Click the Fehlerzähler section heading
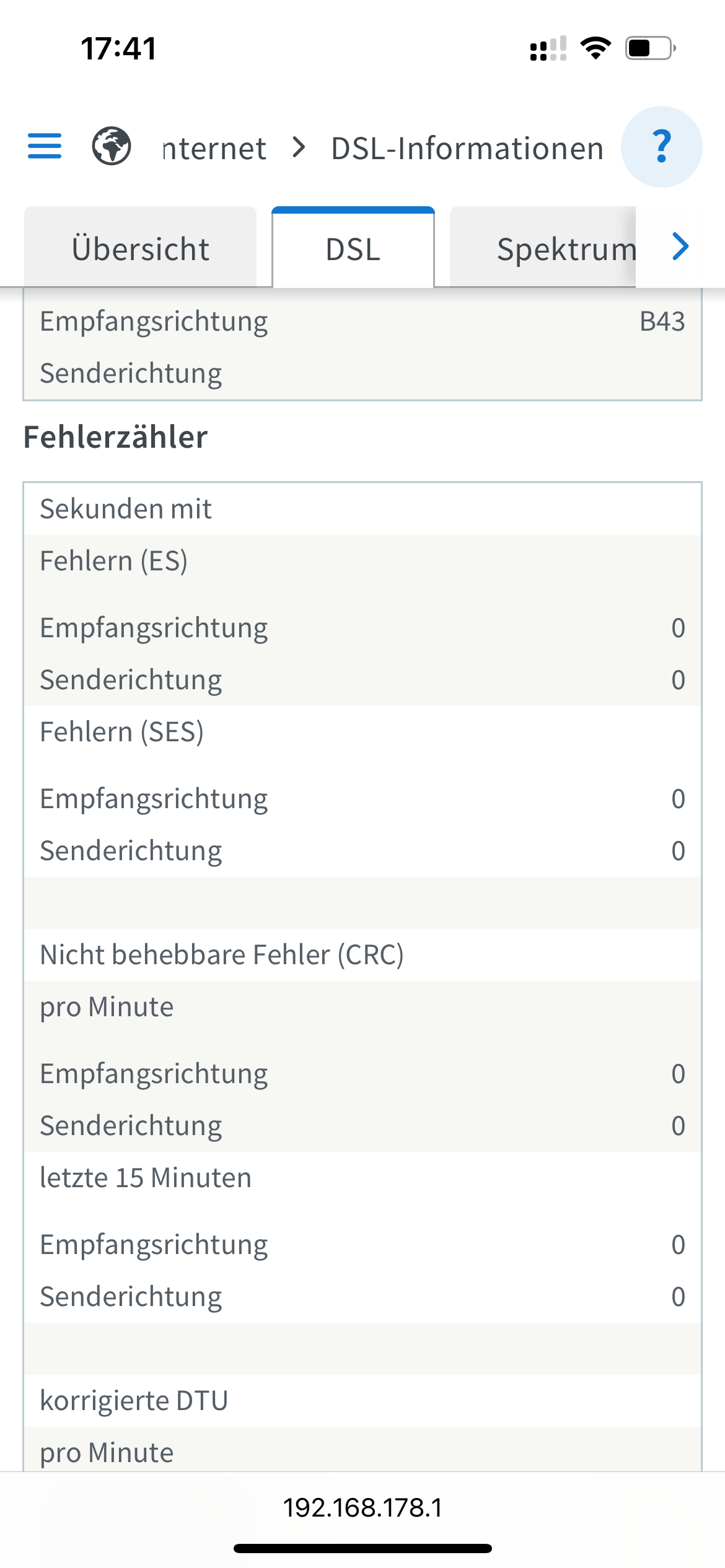Viewport: 725px width, 1568px height. (115, 437)
